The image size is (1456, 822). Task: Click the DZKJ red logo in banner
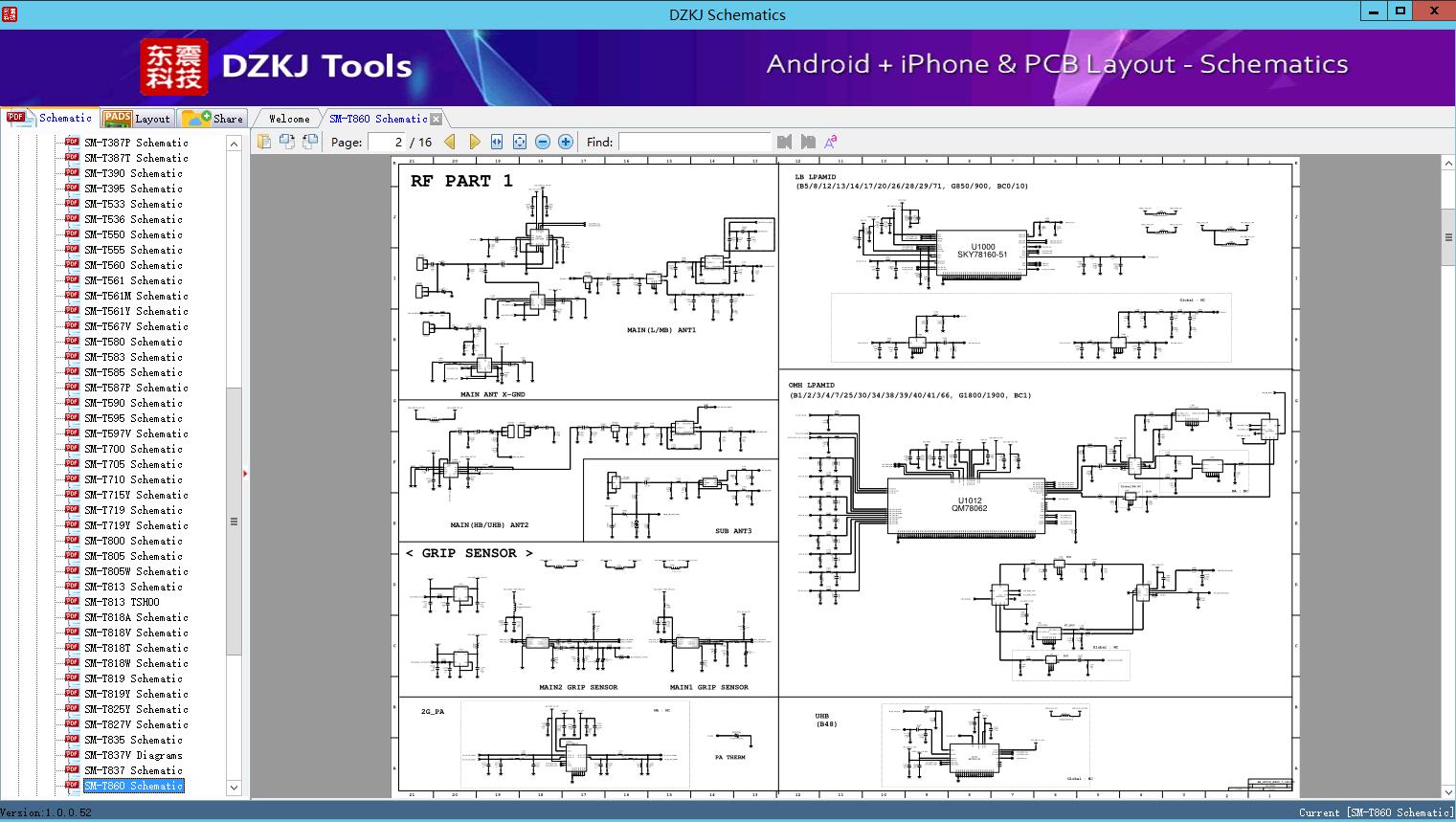pyautogui.click(x=174, y=67)
